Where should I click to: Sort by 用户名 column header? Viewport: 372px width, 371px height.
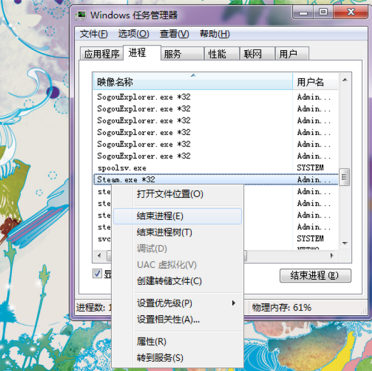(315, 81)
